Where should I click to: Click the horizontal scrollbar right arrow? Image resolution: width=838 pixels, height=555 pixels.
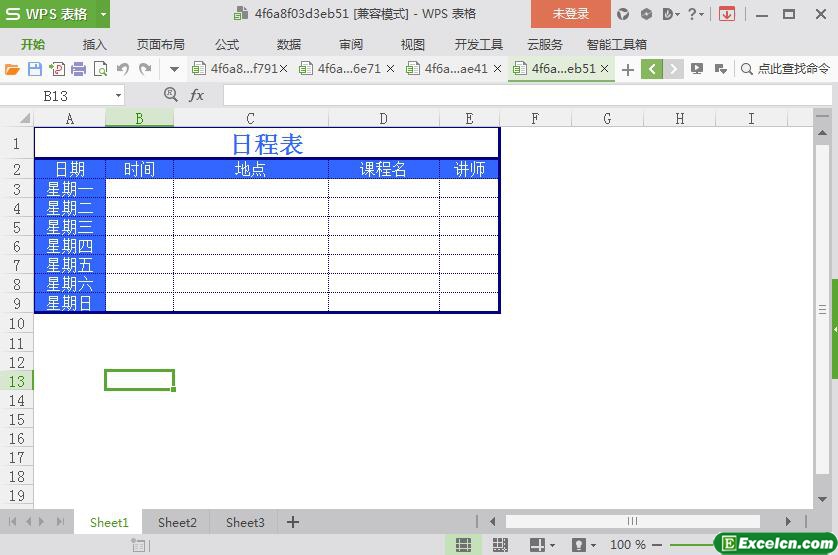point(788,521)
